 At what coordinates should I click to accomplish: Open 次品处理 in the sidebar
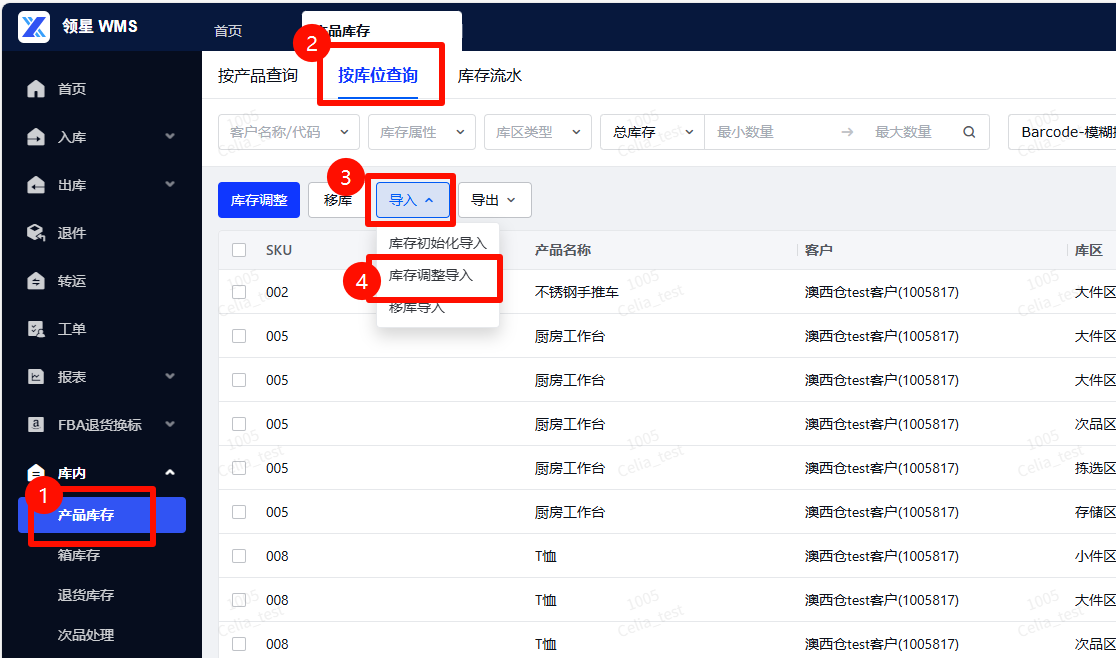(x=85, y=635)
